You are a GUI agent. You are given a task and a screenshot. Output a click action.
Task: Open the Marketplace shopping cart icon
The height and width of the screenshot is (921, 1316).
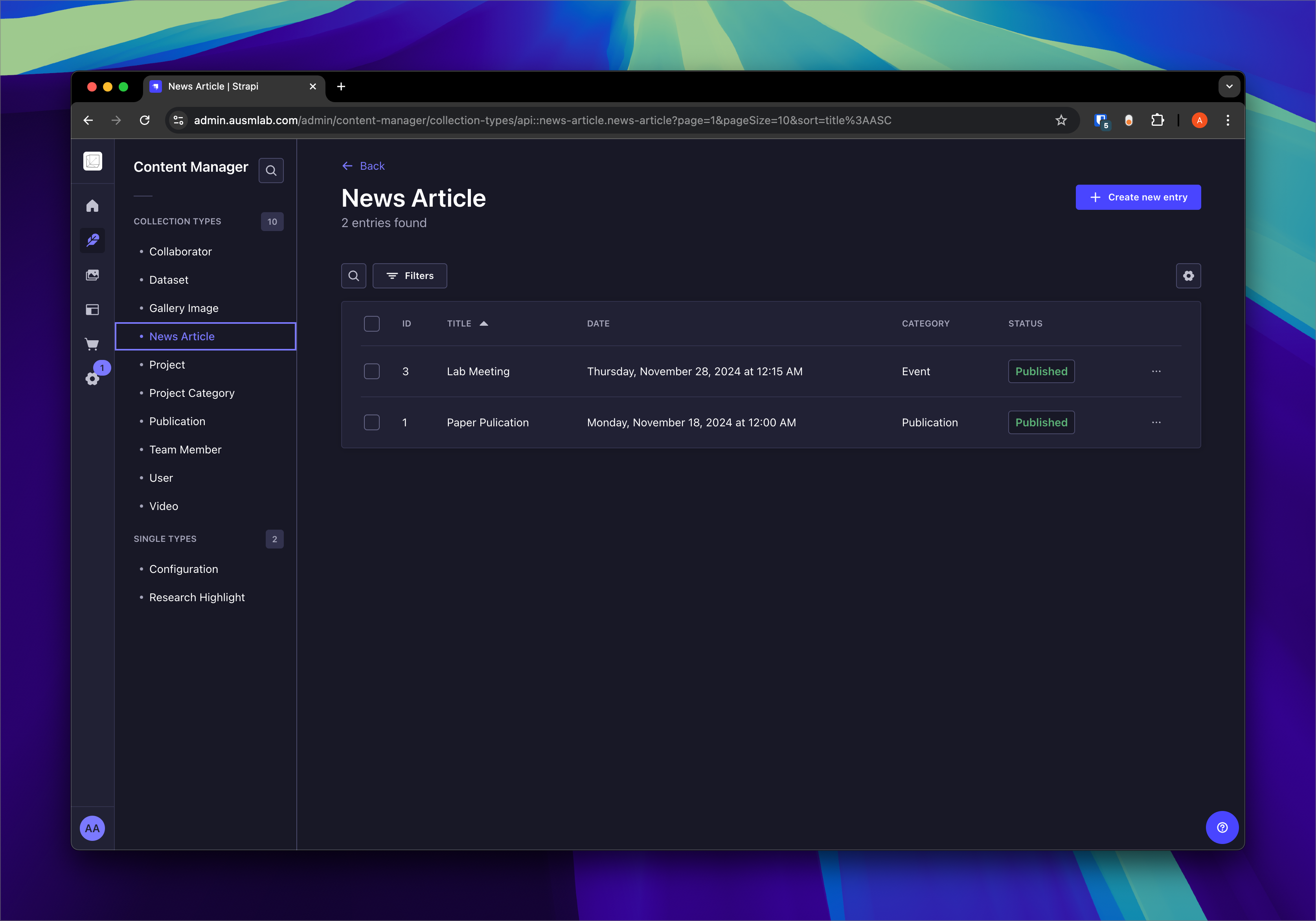[x=92, y=344]
